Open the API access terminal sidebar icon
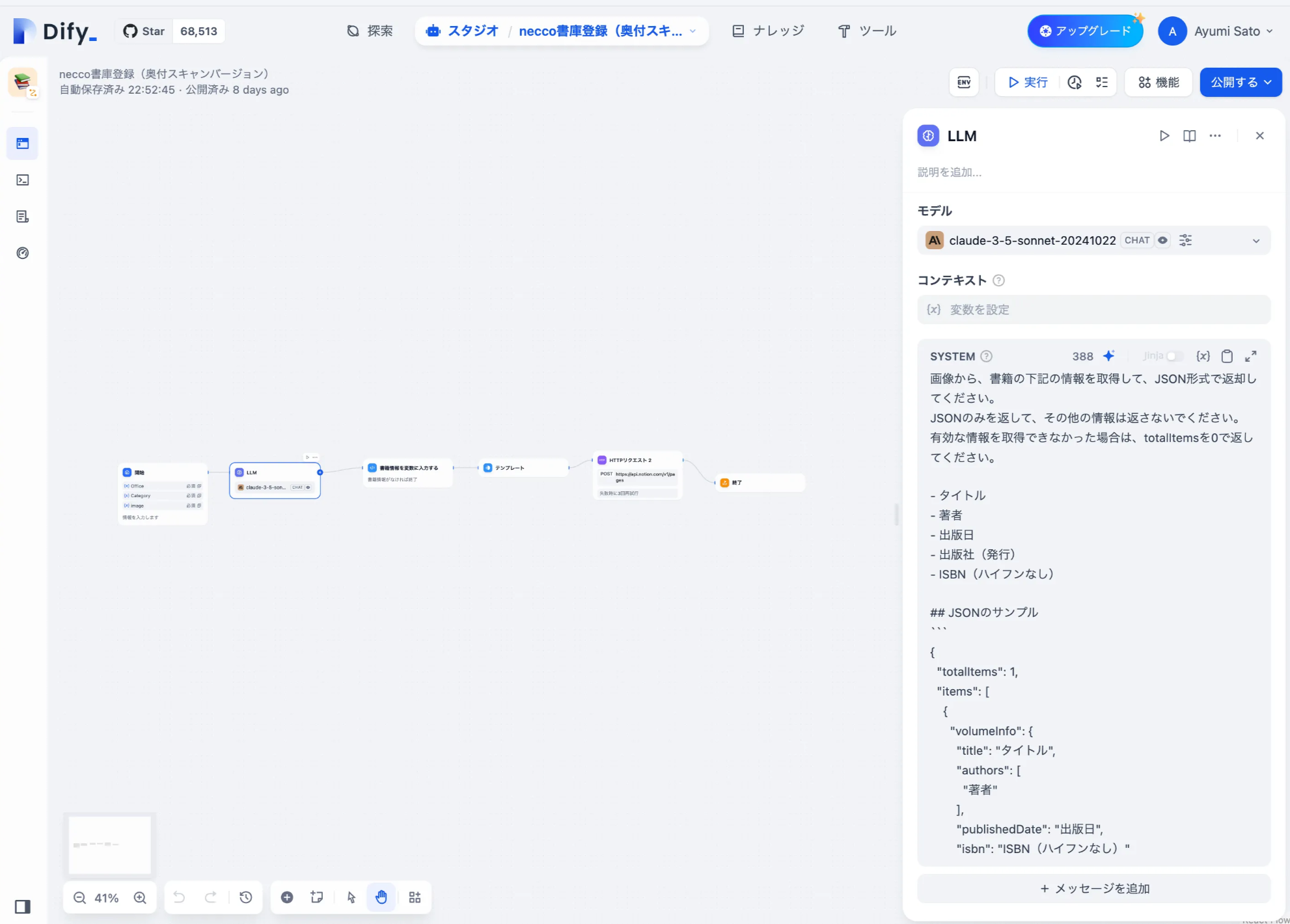This screenshot has width=1290, height=924. (23, 180)
